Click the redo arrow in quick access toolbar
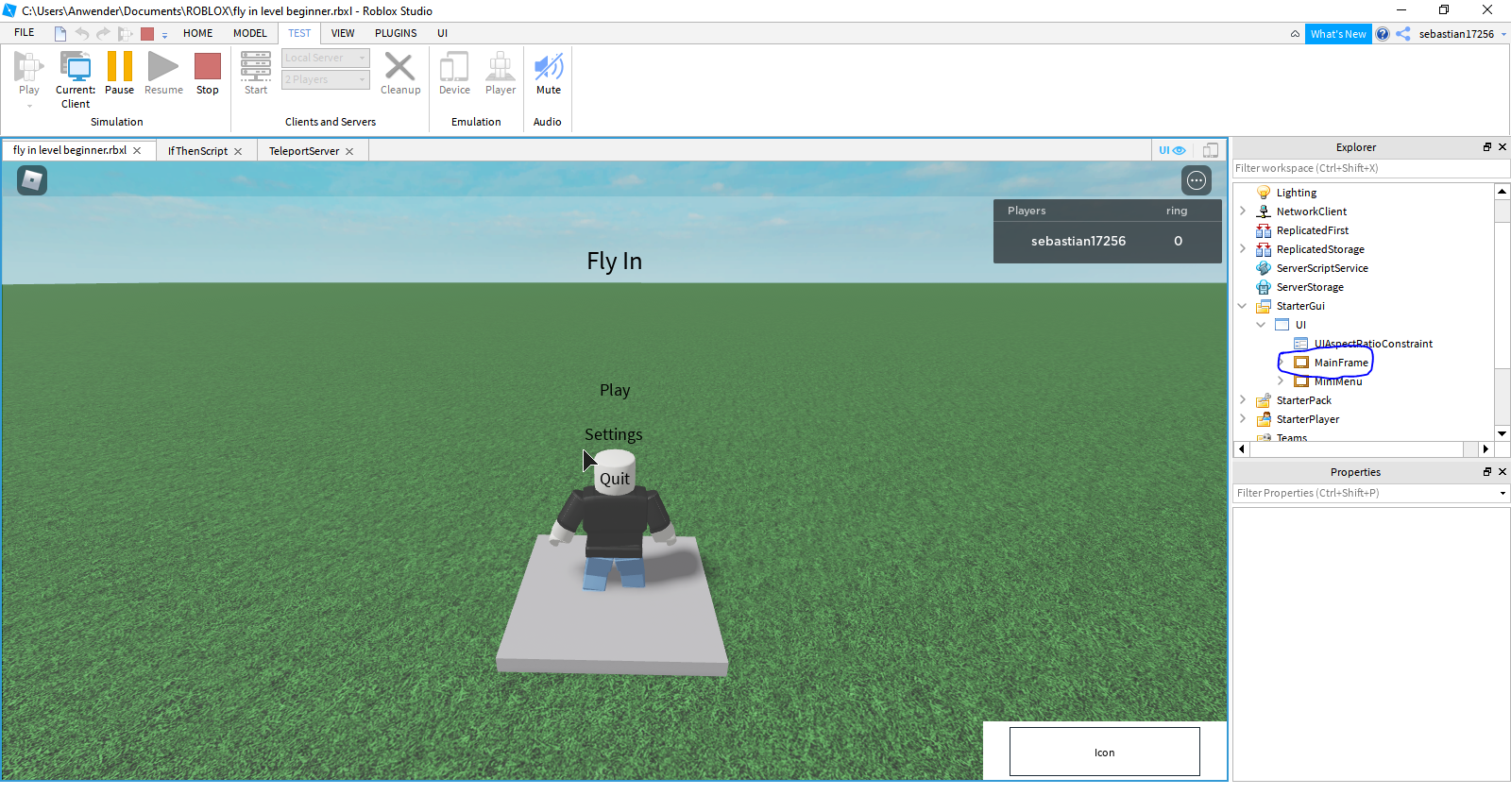Image resolution: width=1511 pixels, height=812 pixels. point(103,34)
